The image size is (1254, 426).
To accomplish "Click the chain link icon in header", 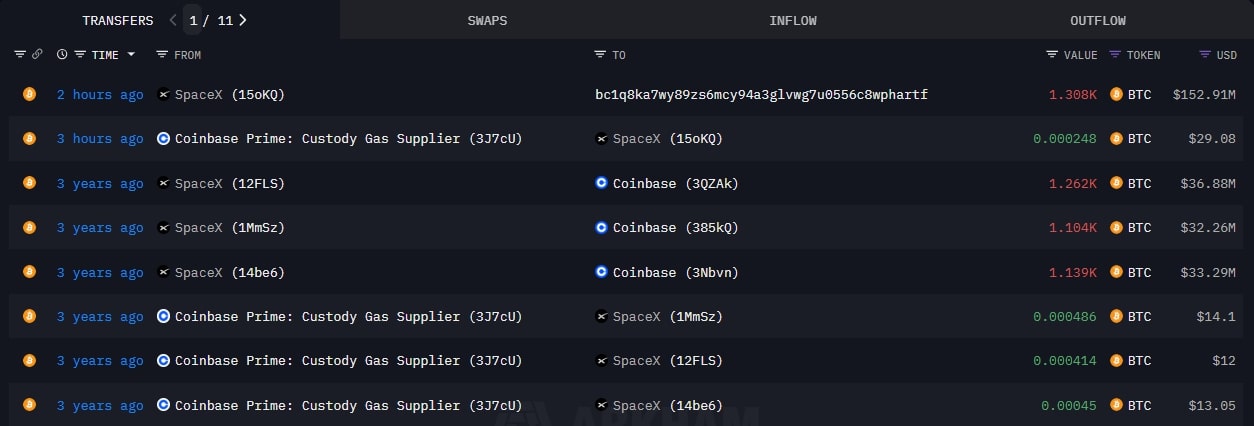I will coord(38,55).
